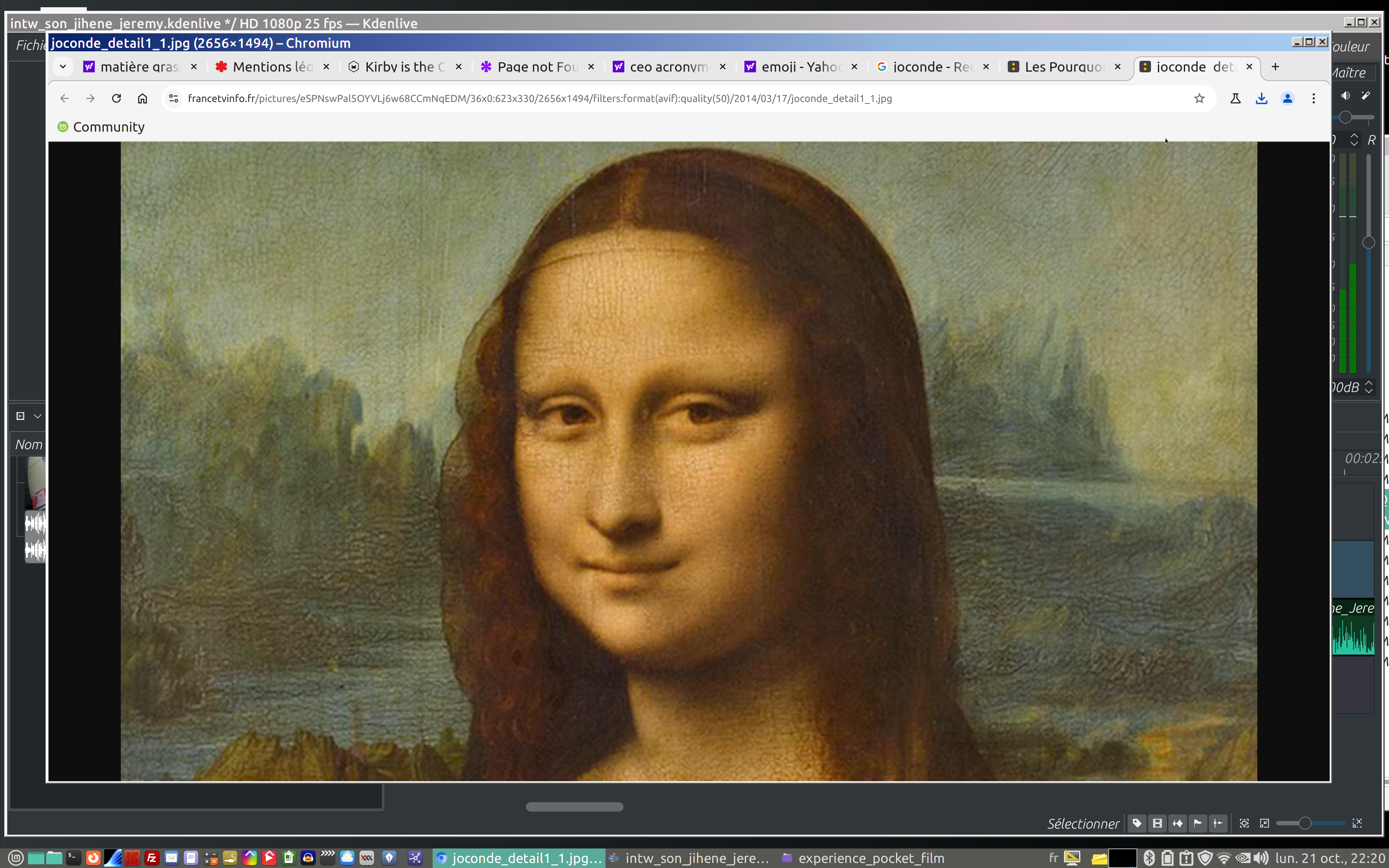
Task: Click the Chrome Labs flask icon
Action: pos(1235,98)
